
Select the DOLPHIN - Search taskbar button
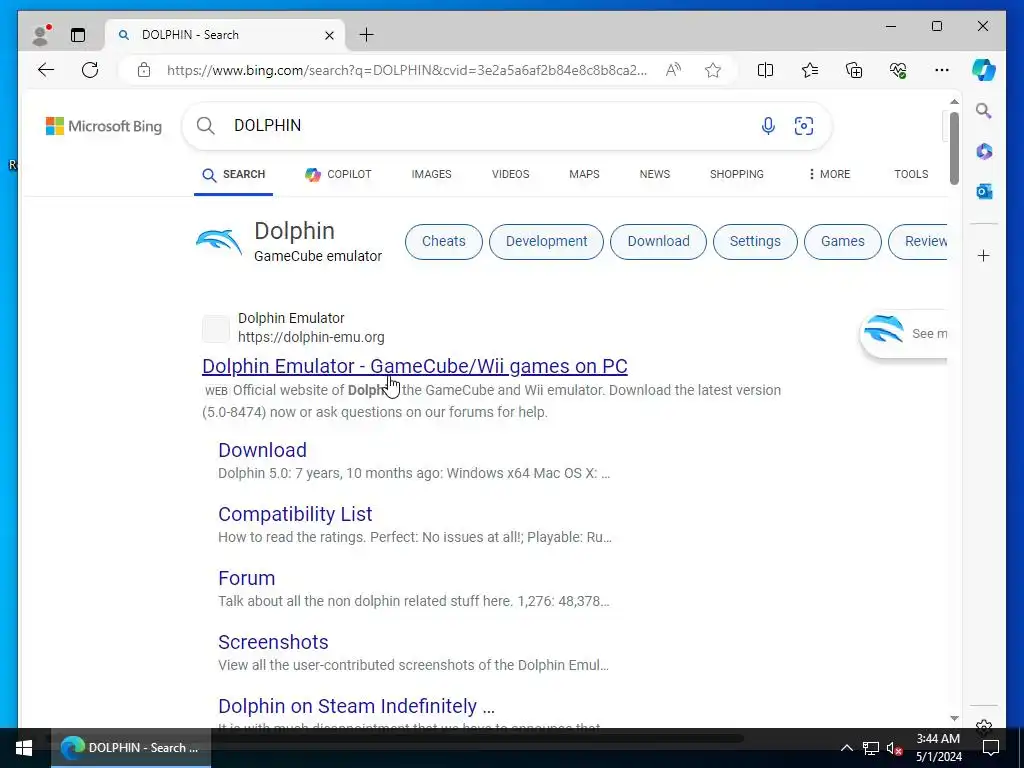tap(131, 748)
